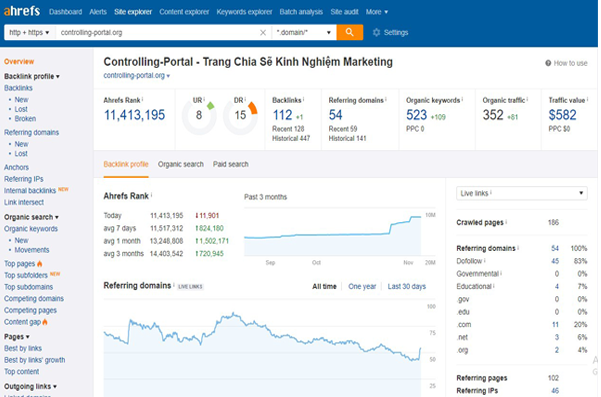Click the Organic keywords count 523

tap(417, 115)
